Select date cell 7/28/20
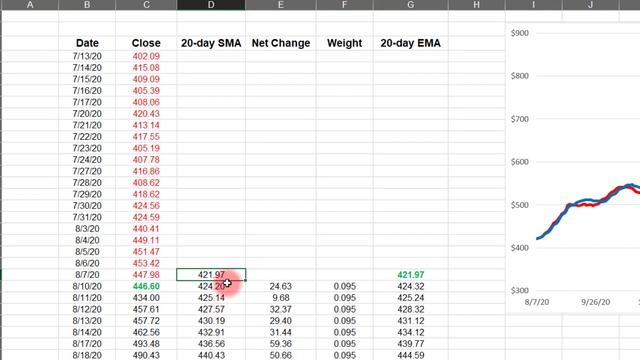640x360 pixels. click(87, 183)
